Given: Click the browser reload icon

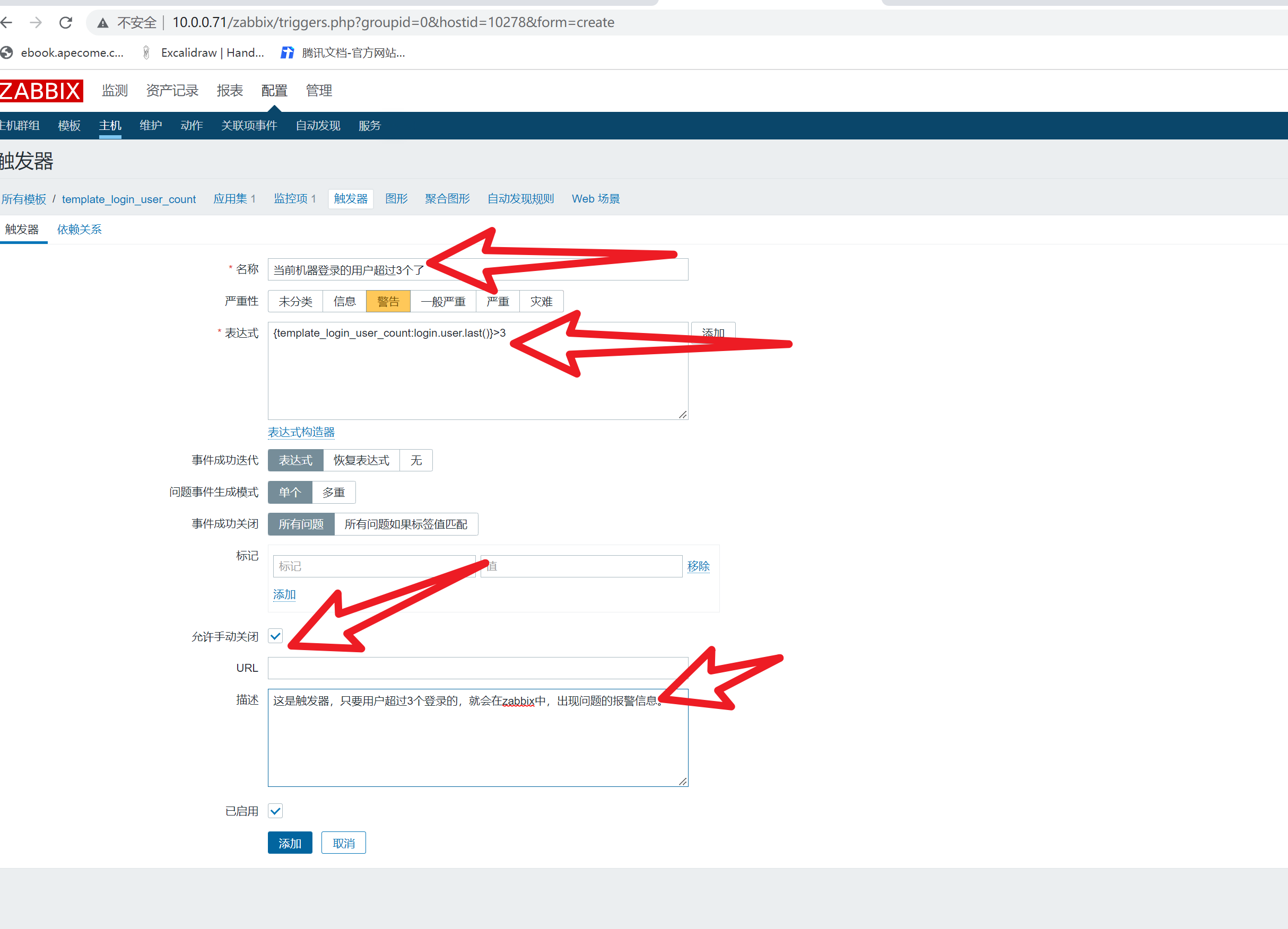Looking at the screenshot, I should point(66,23).
